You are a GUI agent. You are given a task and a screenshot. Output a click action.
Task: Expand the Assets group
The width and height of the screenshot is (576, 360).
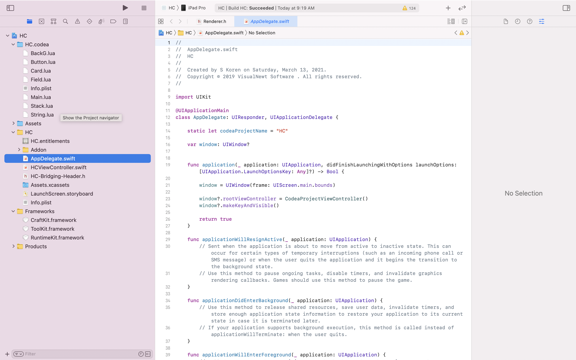click(x=13, y=123)
